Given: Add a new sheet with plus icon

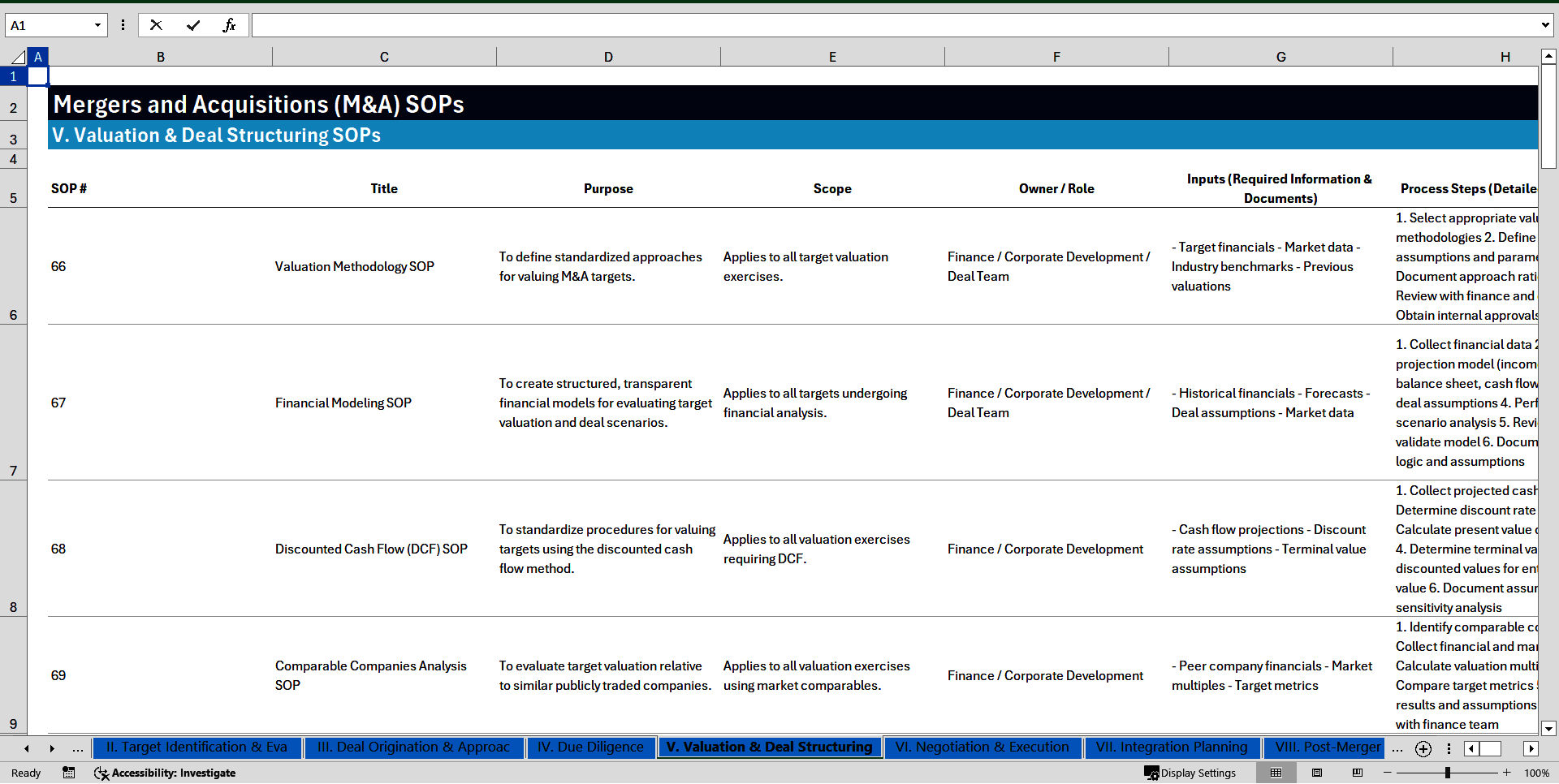Looking at the screenshot, I should (1423, 748).
